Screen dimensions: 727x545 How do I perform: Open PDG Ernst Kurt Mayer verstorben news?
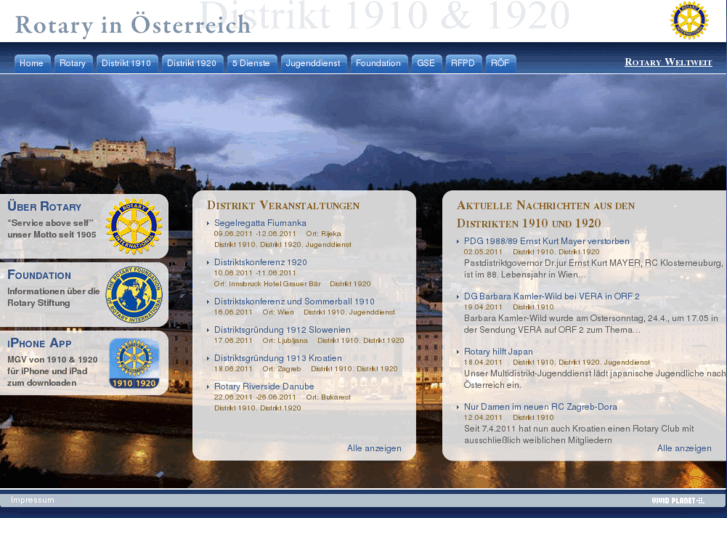coord(547,241)
